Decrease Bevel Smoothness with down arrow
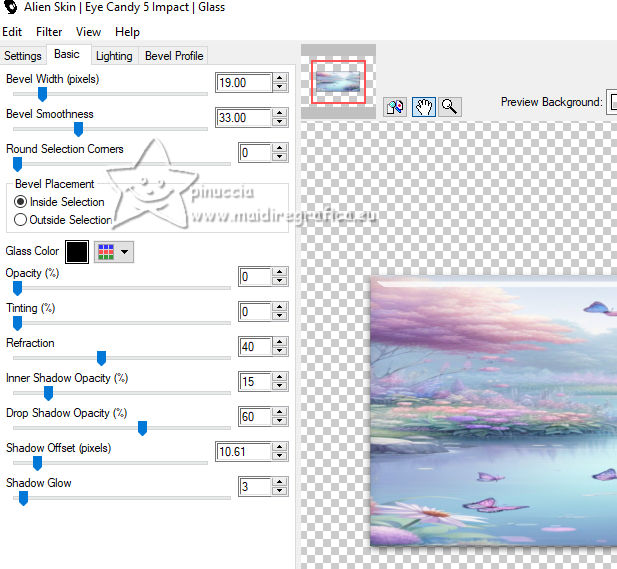The width and height of the screenshot is (617, 569). [x=279, y=122]
